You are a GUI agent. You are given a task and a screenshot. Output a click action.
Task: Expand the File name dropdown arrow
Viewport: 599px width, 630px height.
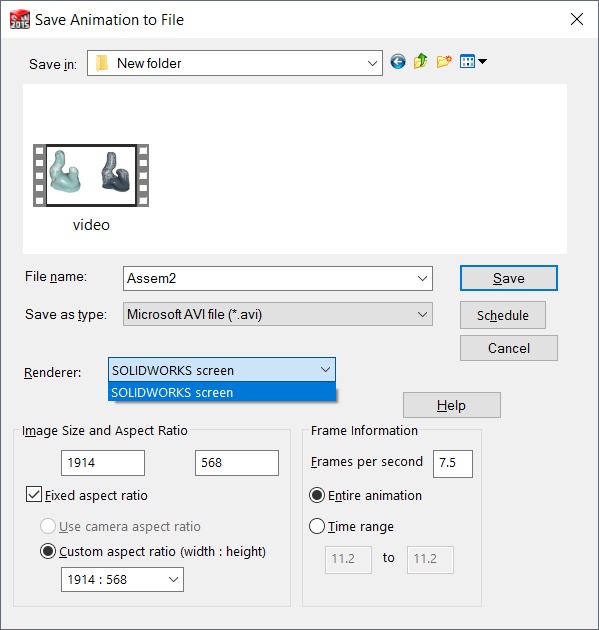click(422, 278)
